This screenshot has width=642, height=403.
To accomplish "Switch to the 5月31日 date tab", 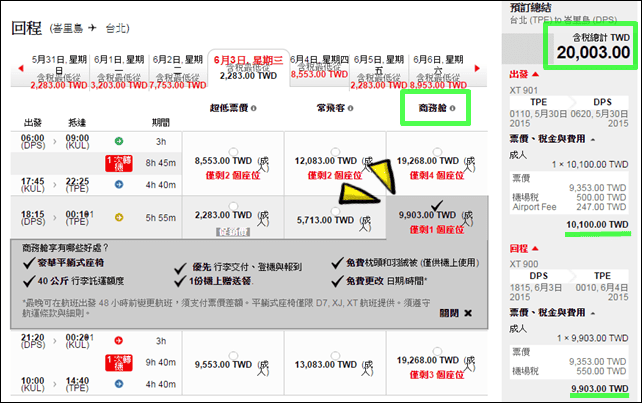I will click(x=59, y=71).
